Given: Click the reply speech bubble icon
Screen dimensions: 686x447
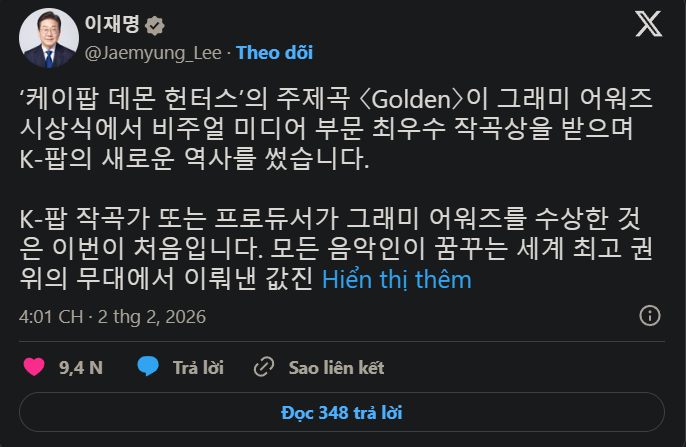Looking at the screenshot, I should coord(149,367).
